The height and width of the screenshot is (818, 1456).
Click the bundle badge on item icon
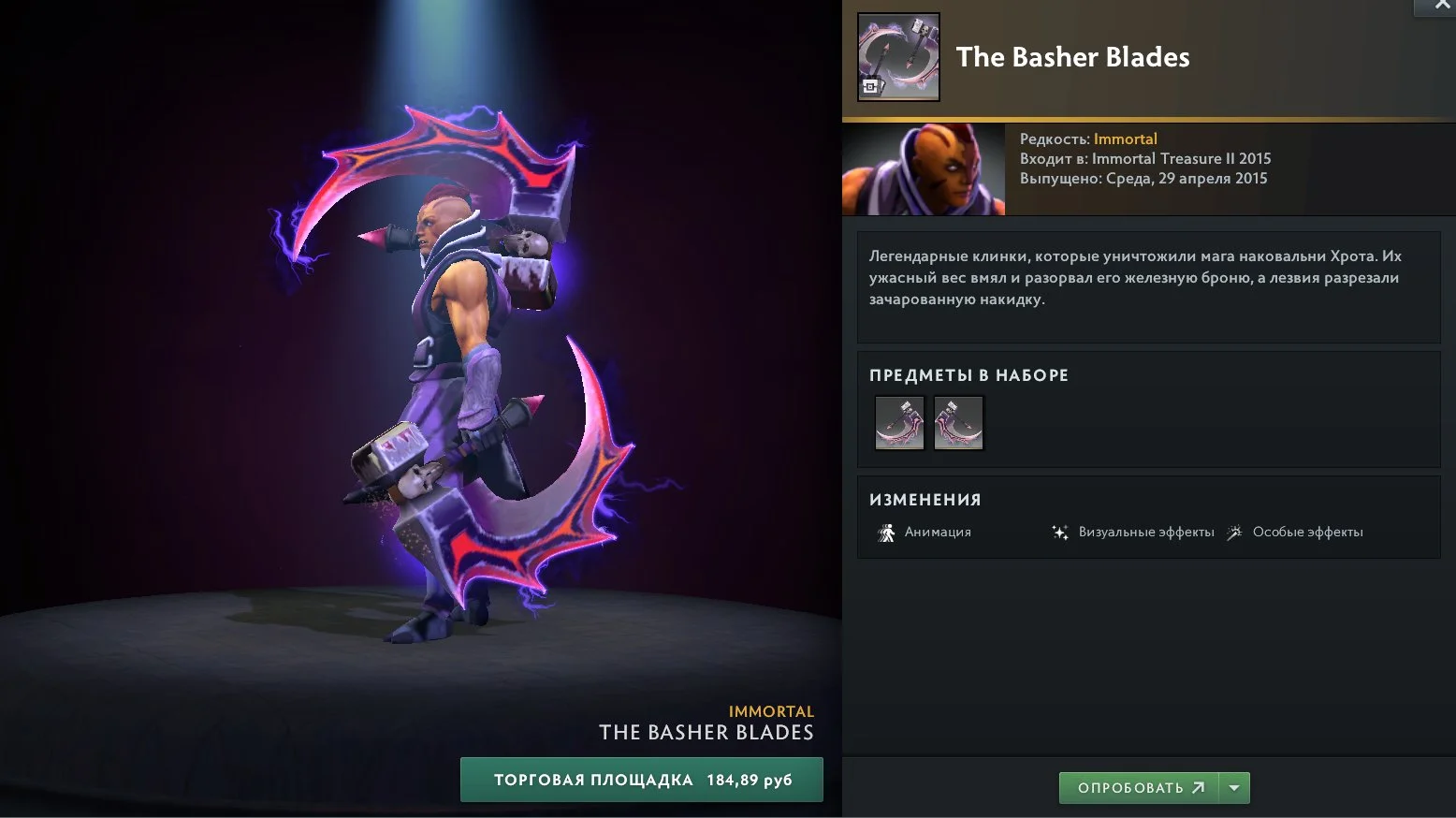870,87
